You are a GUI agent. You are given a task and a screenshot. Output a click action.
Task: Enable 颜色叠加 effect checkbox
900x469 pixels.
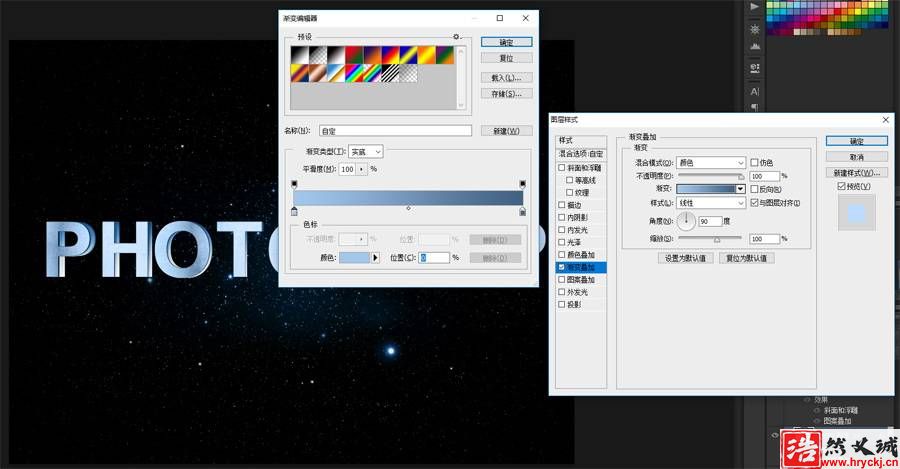[x=562, y=254]
